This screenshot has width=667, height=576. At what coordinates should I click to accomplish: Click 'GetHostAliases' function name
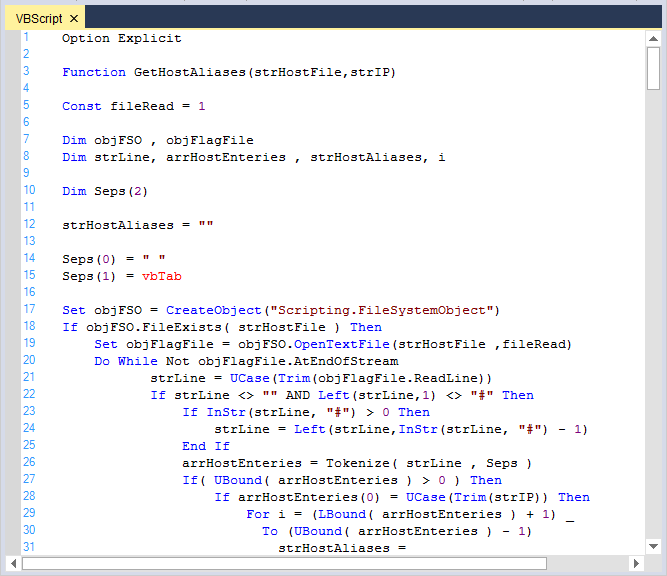point(190,72)
